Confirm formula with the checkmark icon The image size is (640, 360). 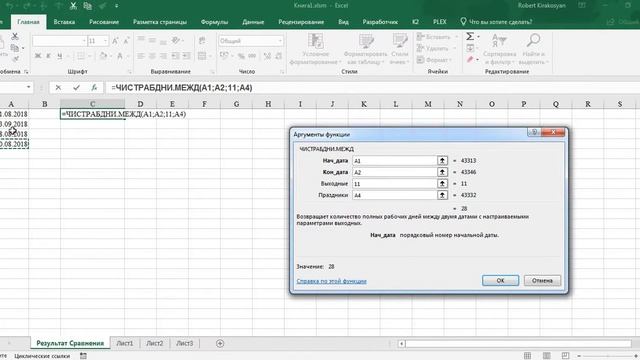[x=76, y=88]
